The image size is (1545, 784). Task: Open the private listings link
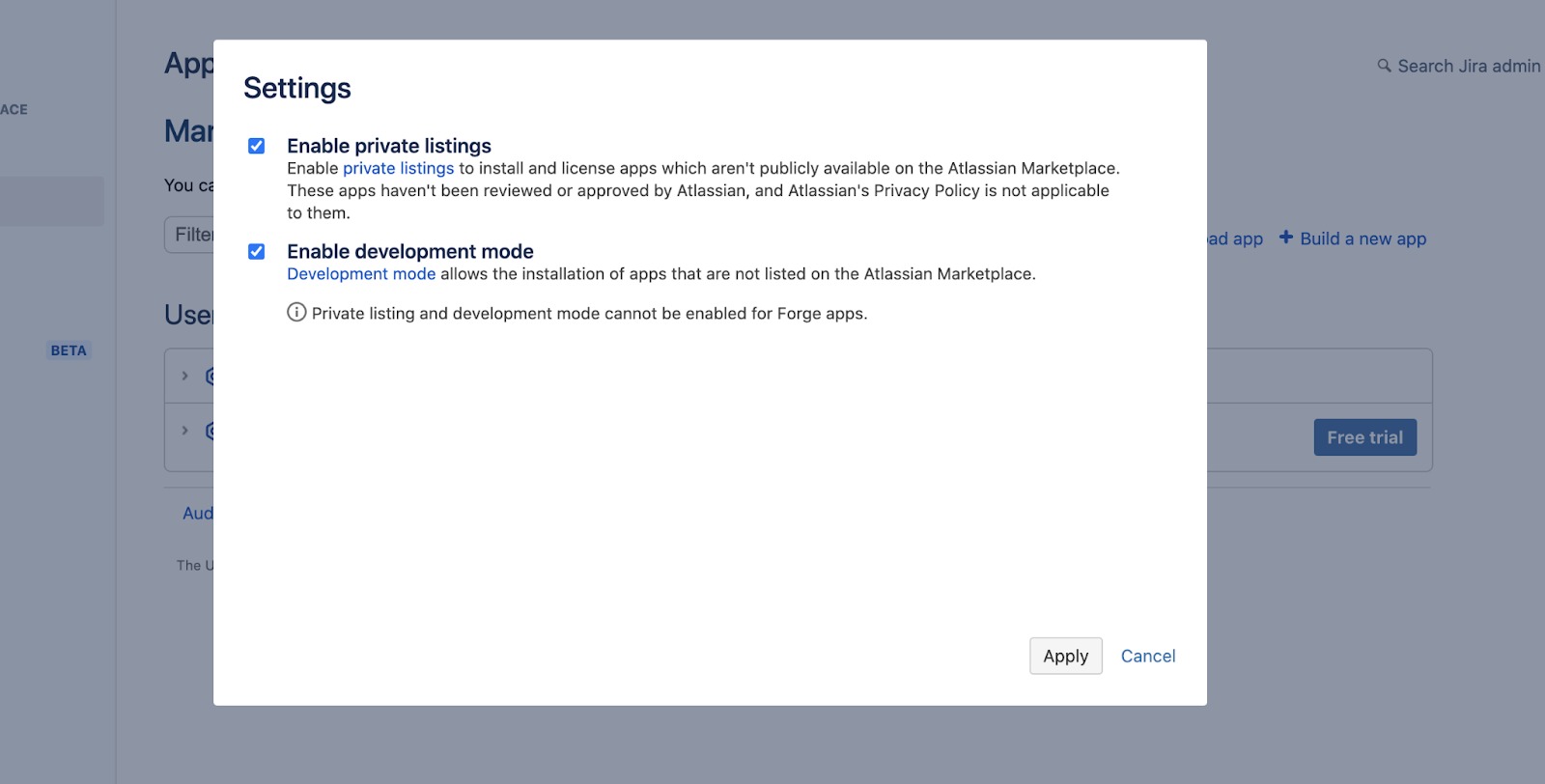(398, 168)
